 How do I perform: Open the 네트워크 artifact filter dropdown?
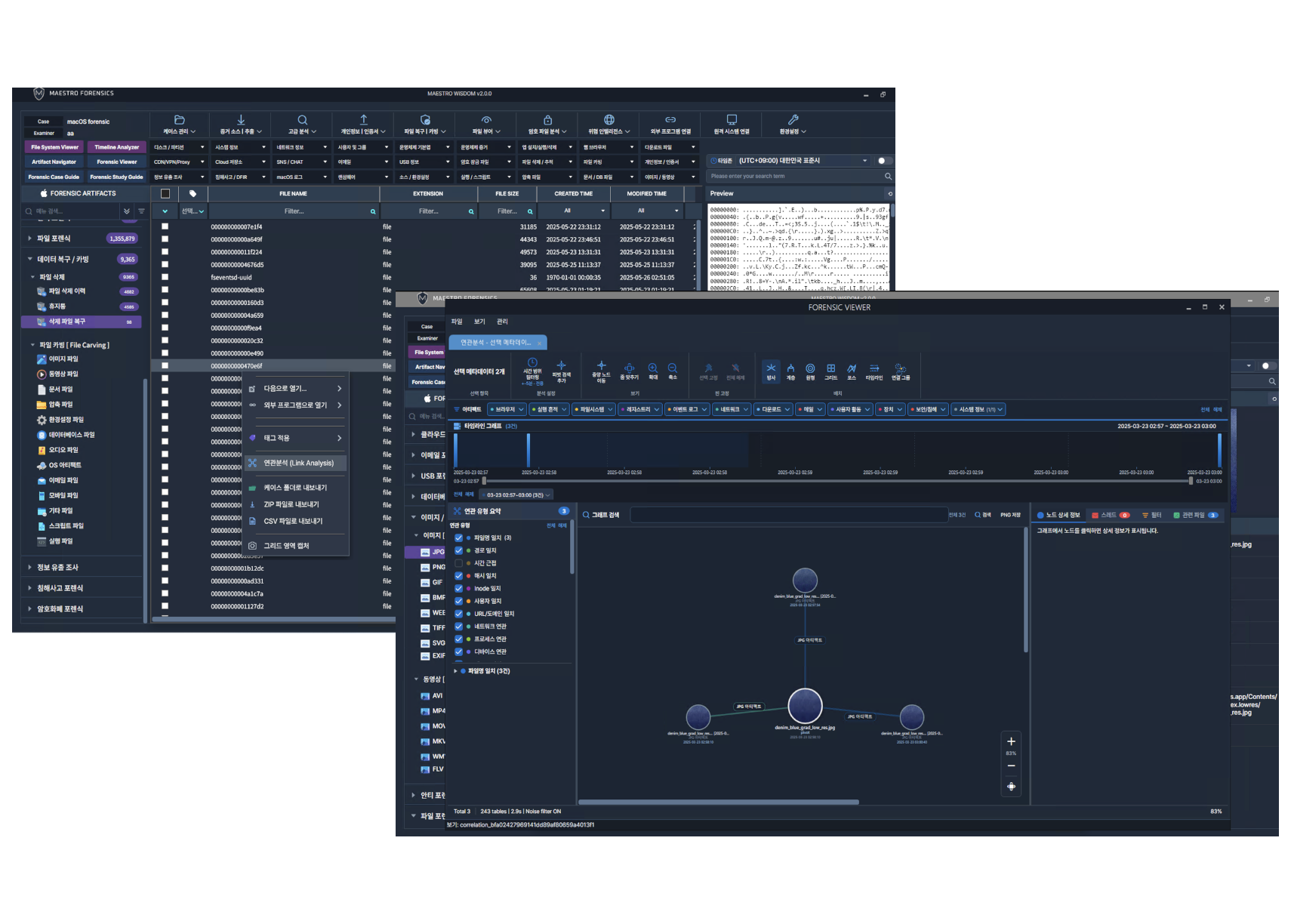(732, 409)
